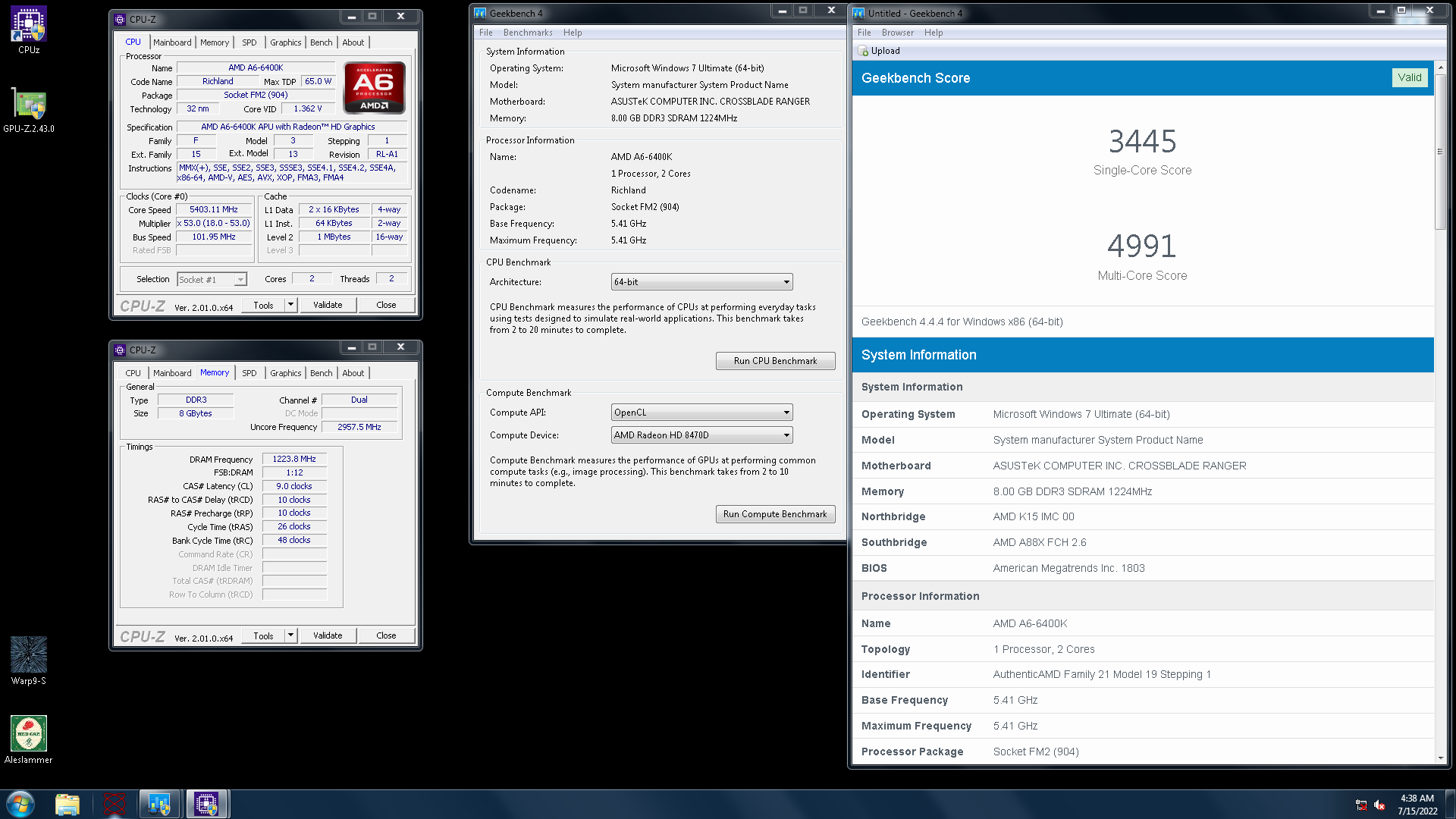Open Tools dropdown arrow in top CPU-Z
This screenshot has width=1456, height=819.
[290, 305]
